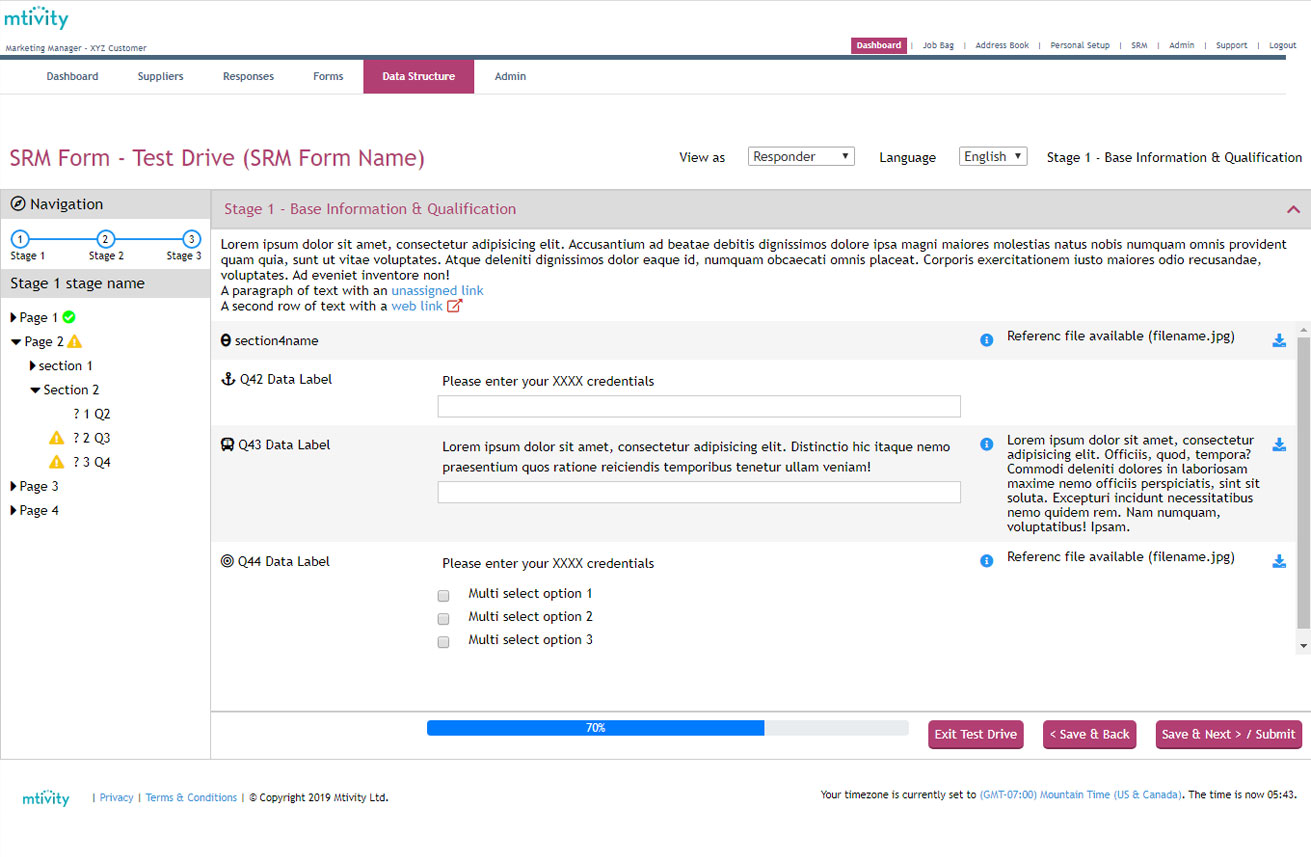Expand Page 3 in the navigation tree

[14, 486]
